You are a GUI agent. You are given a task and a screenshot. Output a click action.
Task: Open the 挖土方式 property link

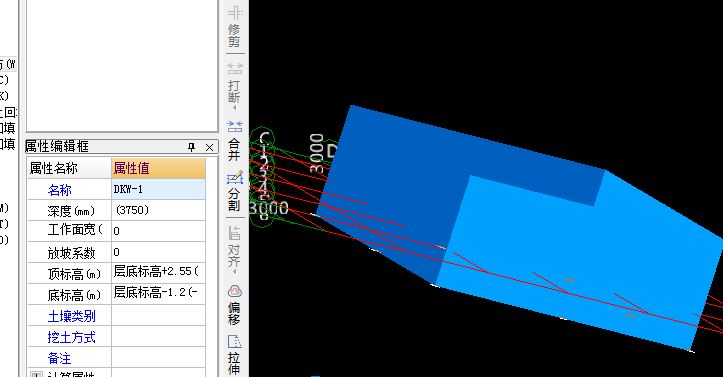(71, 337)
